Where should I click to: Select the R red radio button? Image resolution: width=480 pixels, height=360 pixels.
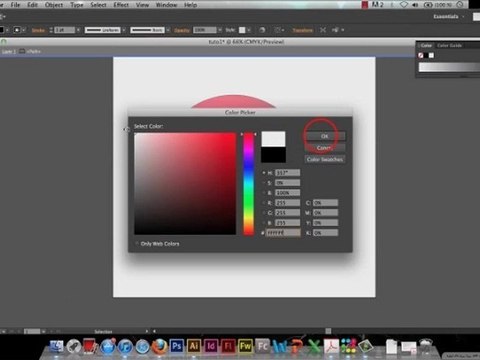pyautogui.click(x=264, y=203)
